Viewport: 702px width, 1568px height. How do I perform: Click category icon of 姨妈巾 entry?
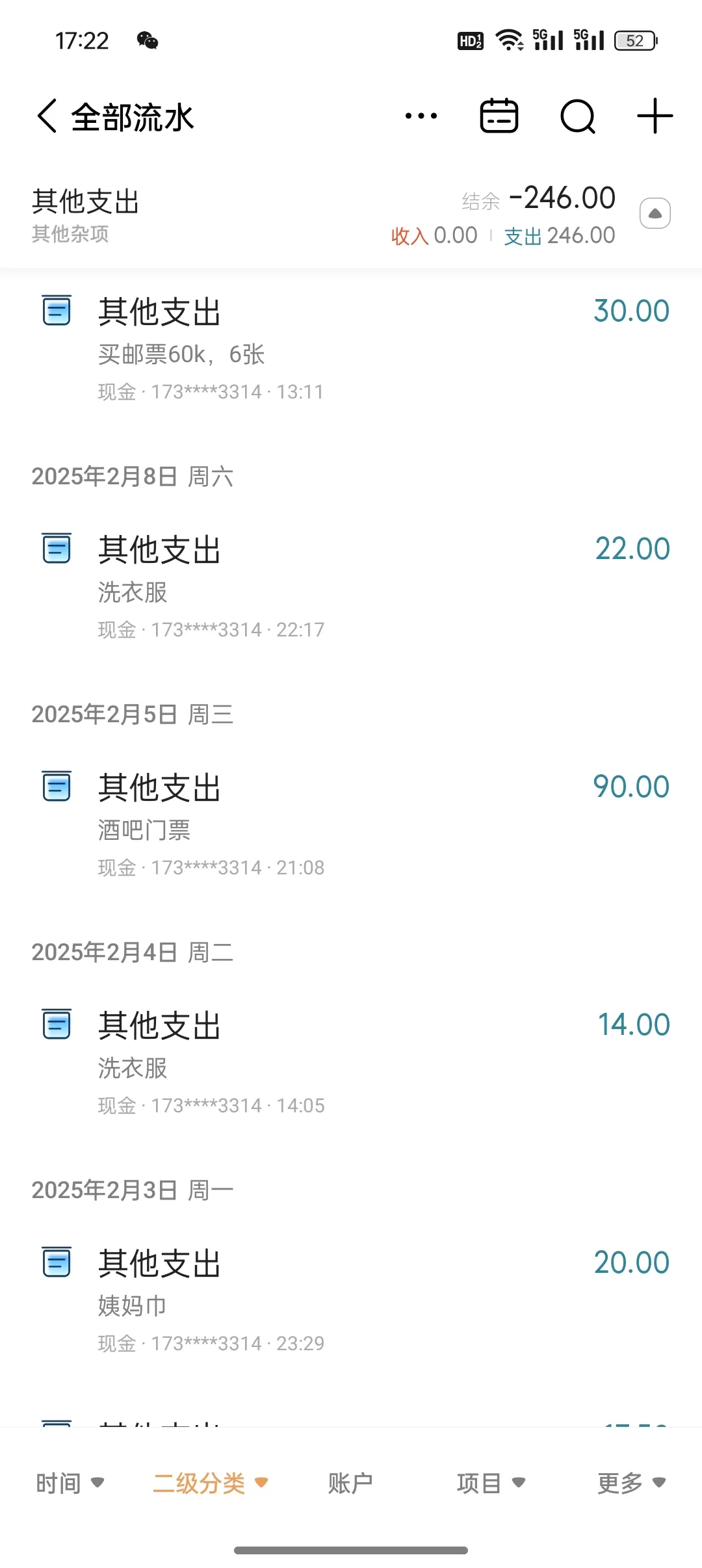(57, 1262)
